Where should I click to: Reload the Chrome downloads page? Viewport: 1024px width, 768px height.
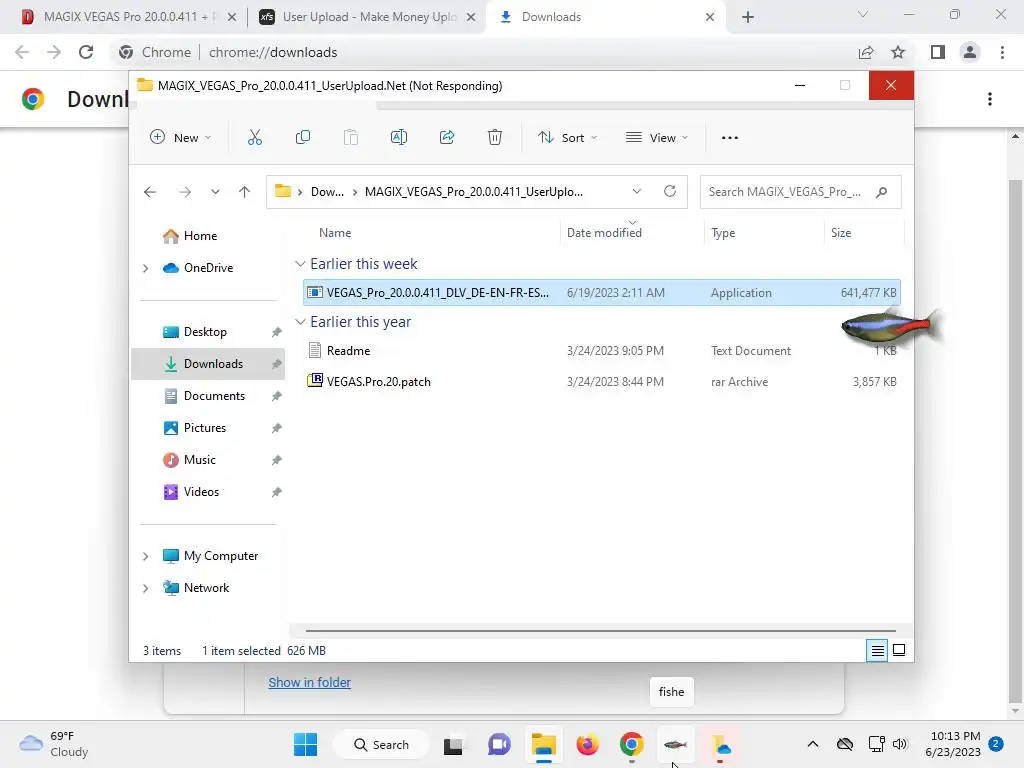[x=86, y=52]
